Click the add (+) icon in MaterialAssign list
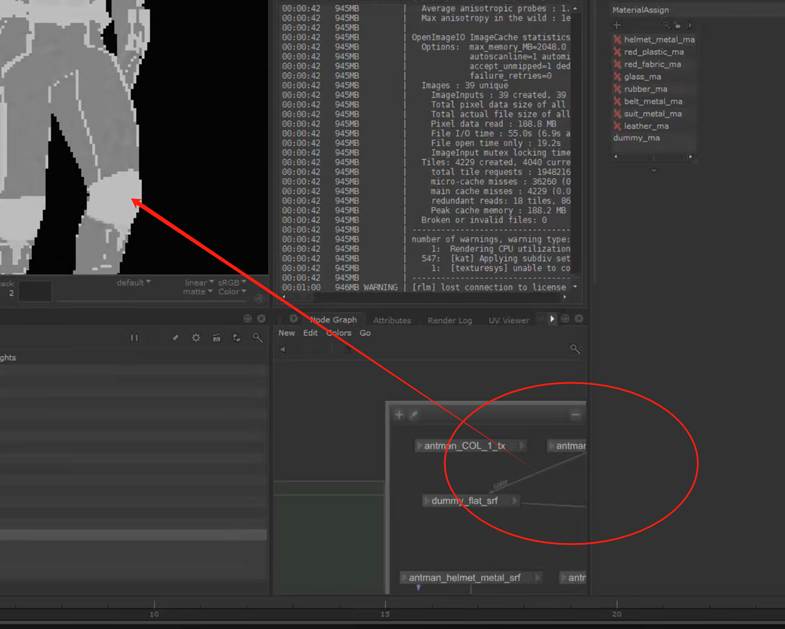Screen dimensions: 785x629 pos(617,25)
